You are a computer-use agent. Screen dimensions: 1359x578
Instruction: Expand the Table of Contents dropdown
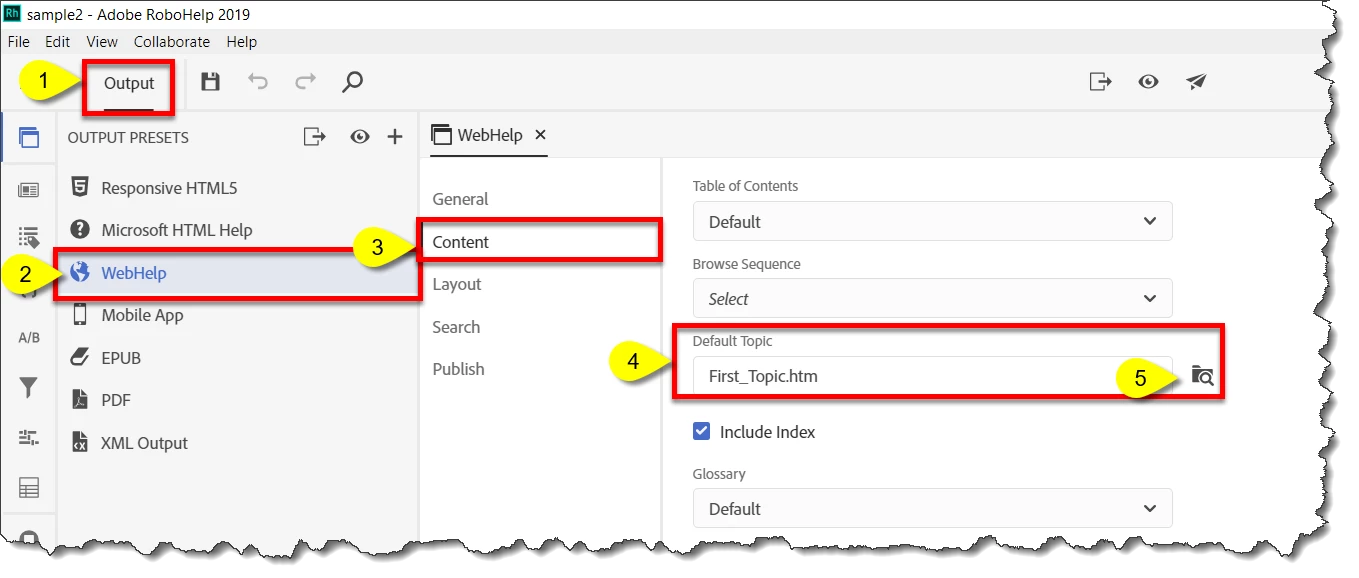(x=932, y=221)
